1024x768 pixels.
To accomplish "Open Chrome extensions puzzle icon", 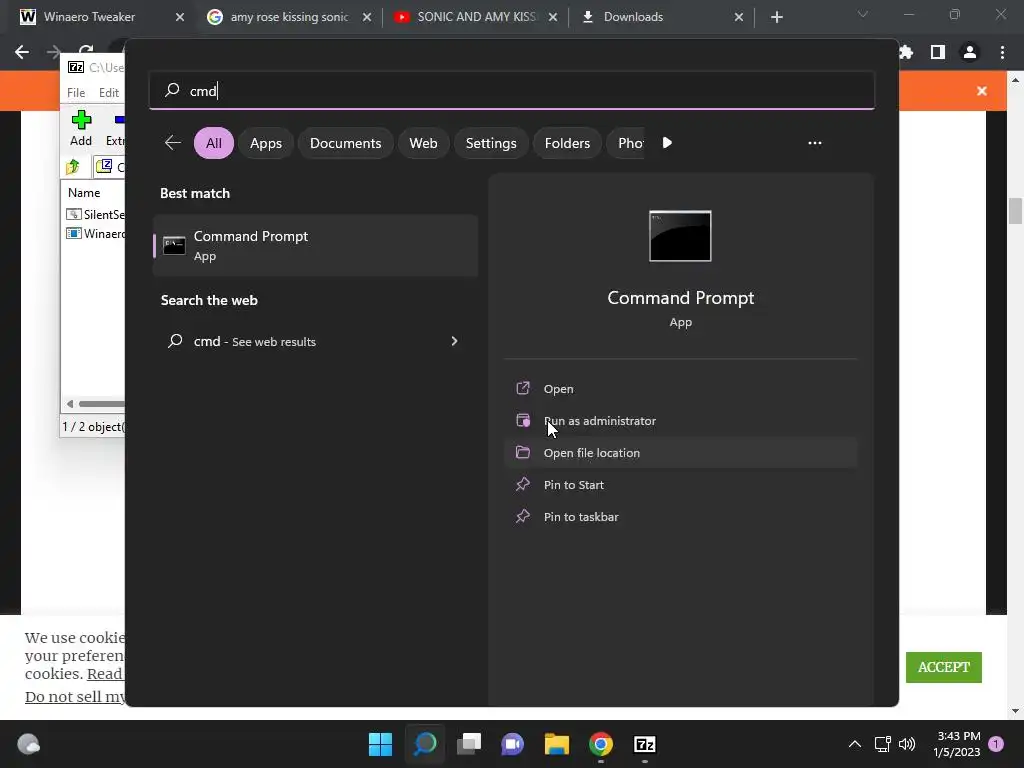I will click(906, 52).
